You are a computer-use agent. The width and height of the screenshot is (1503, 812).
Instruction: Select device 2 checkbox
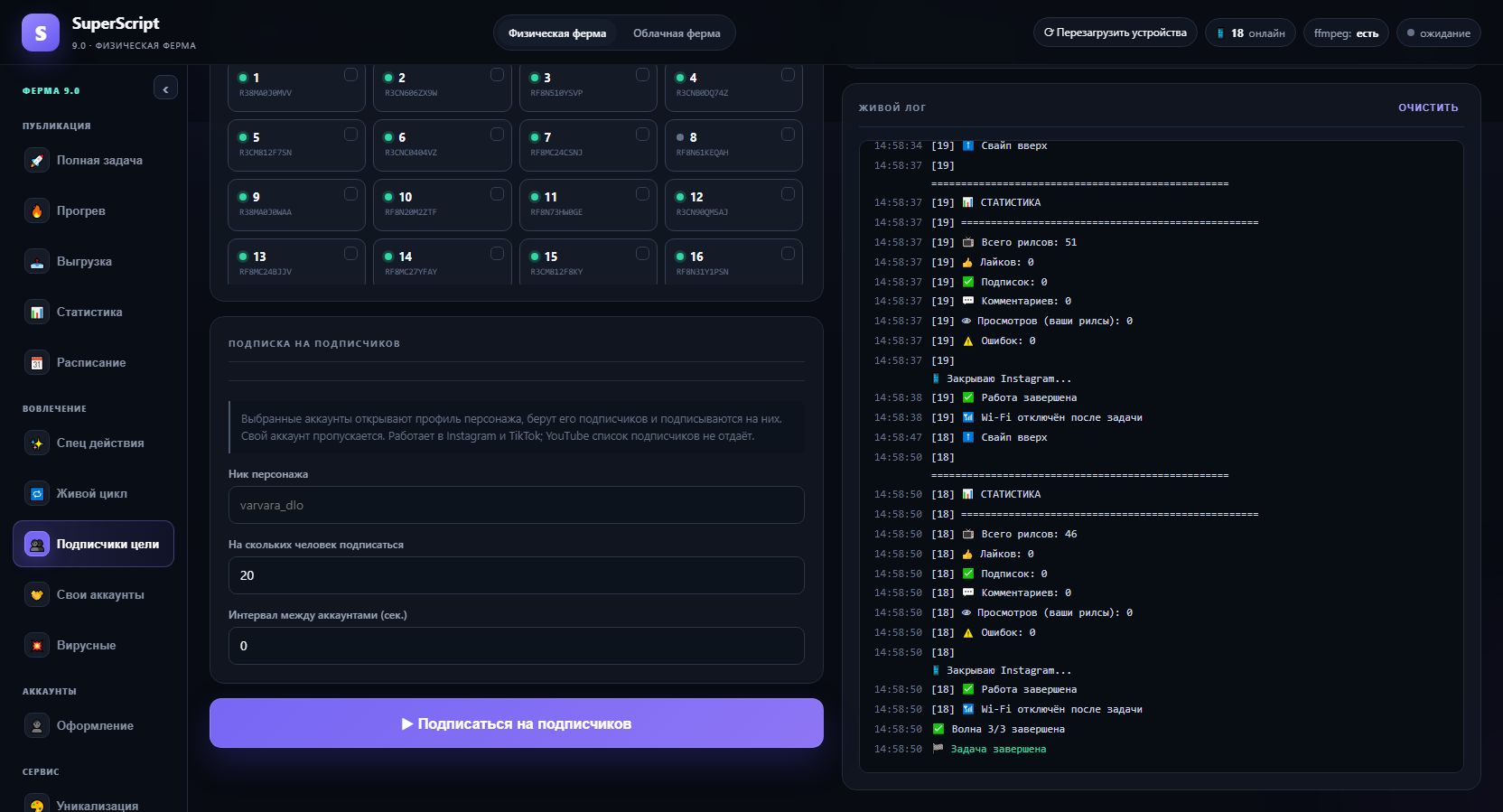click(497, 75)
